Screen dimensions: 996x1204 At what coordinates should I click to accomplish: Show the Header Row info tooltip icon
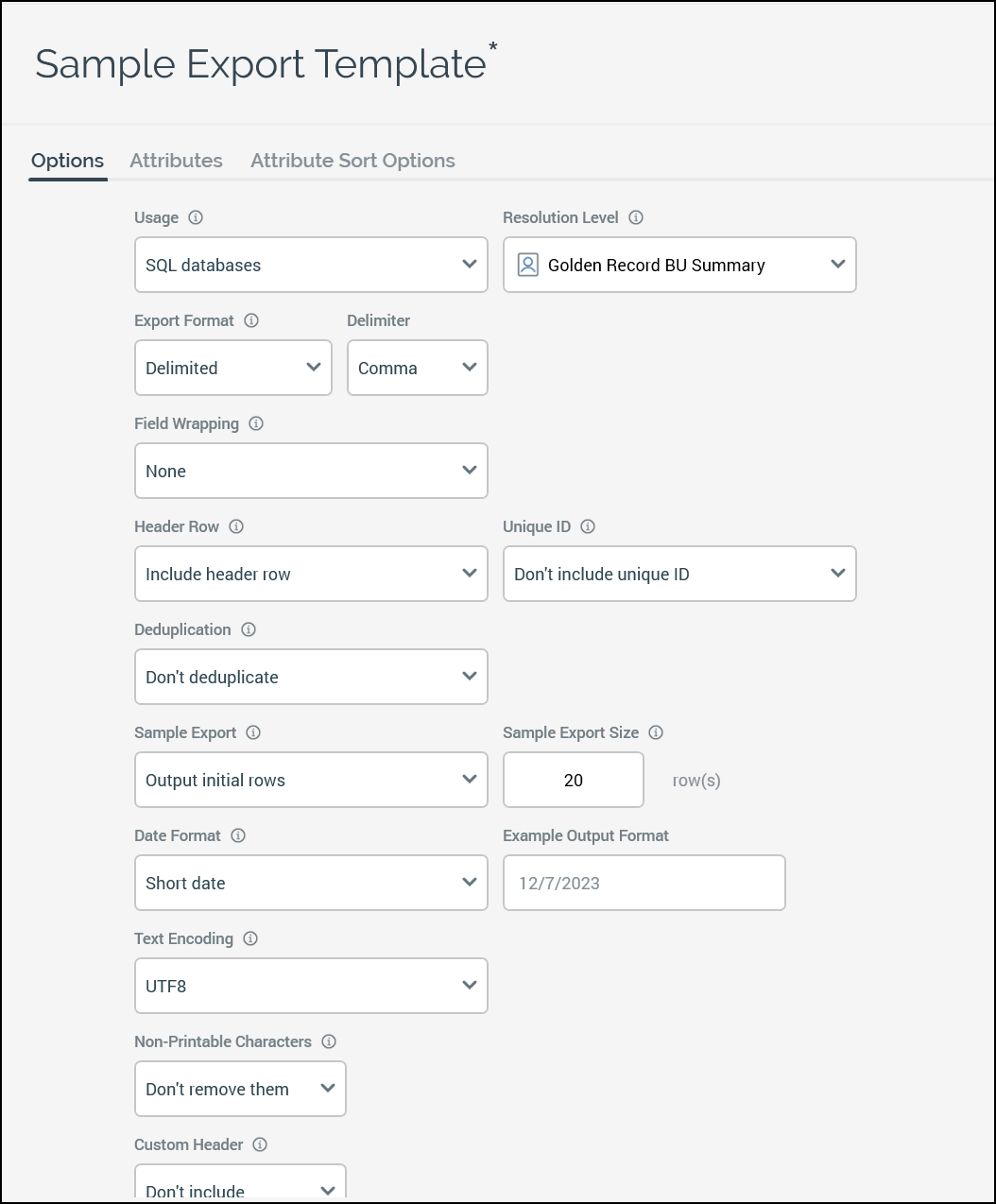pos(236,526)
